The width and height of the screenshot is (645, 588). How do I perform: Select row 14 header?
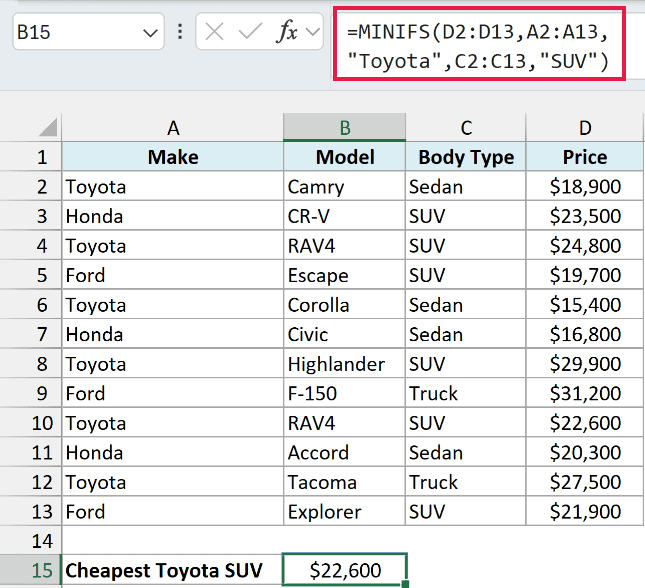click(x=31, y=540)
